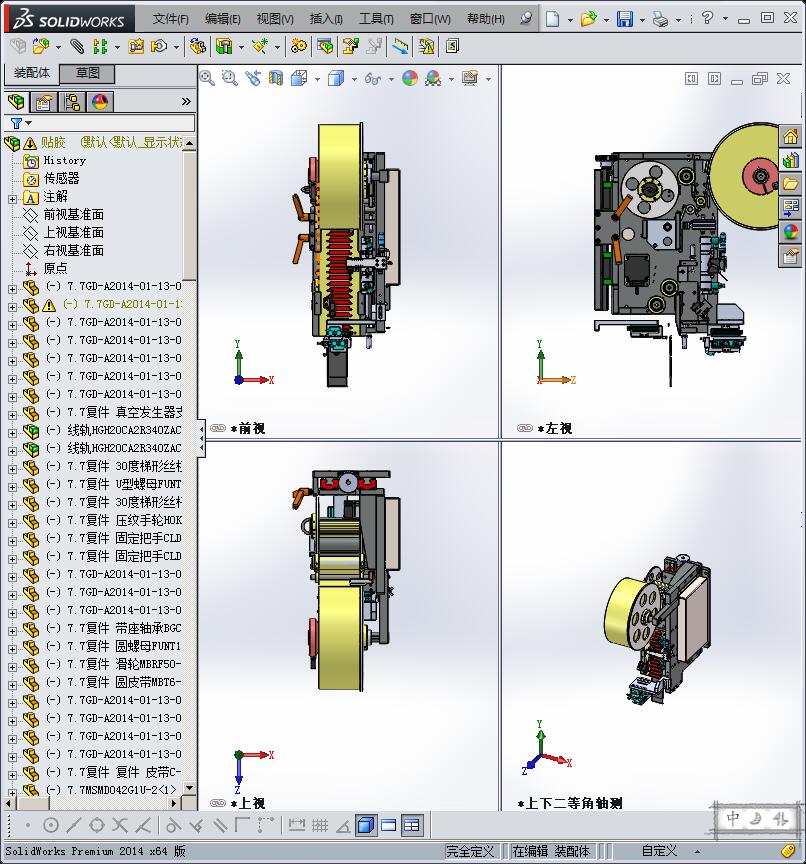The image size is (806, 864).
Task: Click the Insert Components icon
Action: (x=40, y=46)
